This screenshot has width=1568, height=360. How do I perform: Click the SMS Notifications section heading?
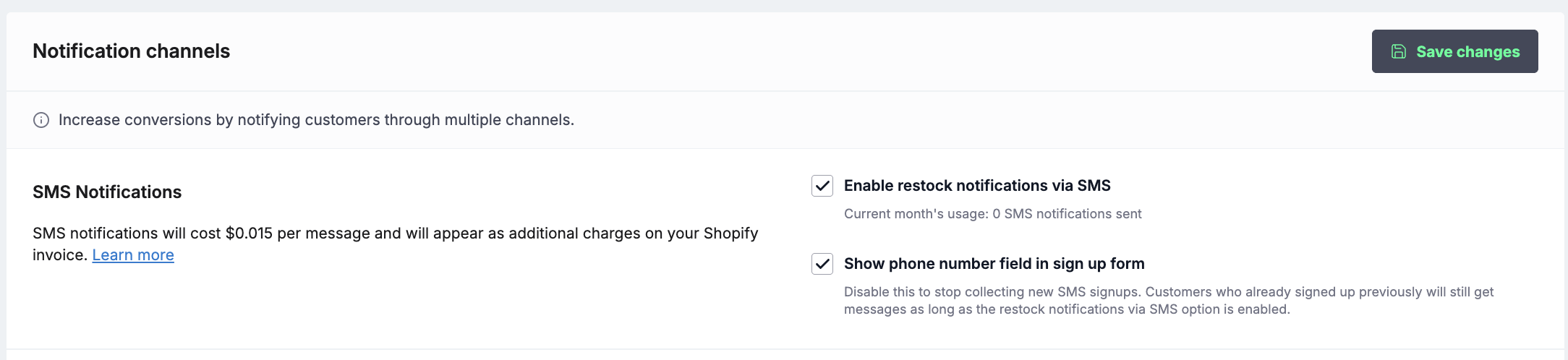point(107,192)
